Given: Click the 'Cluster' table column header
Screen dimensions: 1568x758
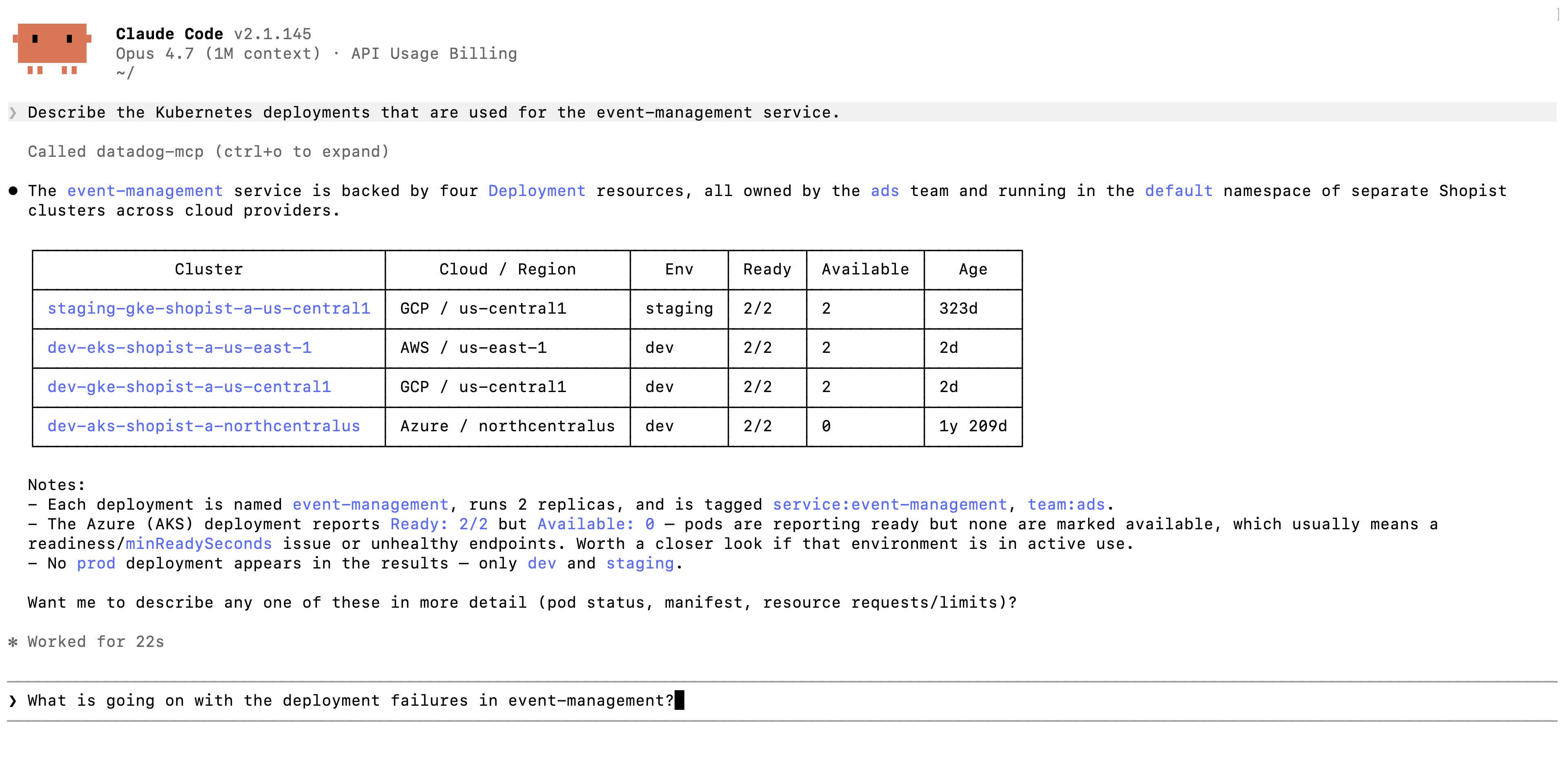Looking at the screenshot, I should point(209,269).
